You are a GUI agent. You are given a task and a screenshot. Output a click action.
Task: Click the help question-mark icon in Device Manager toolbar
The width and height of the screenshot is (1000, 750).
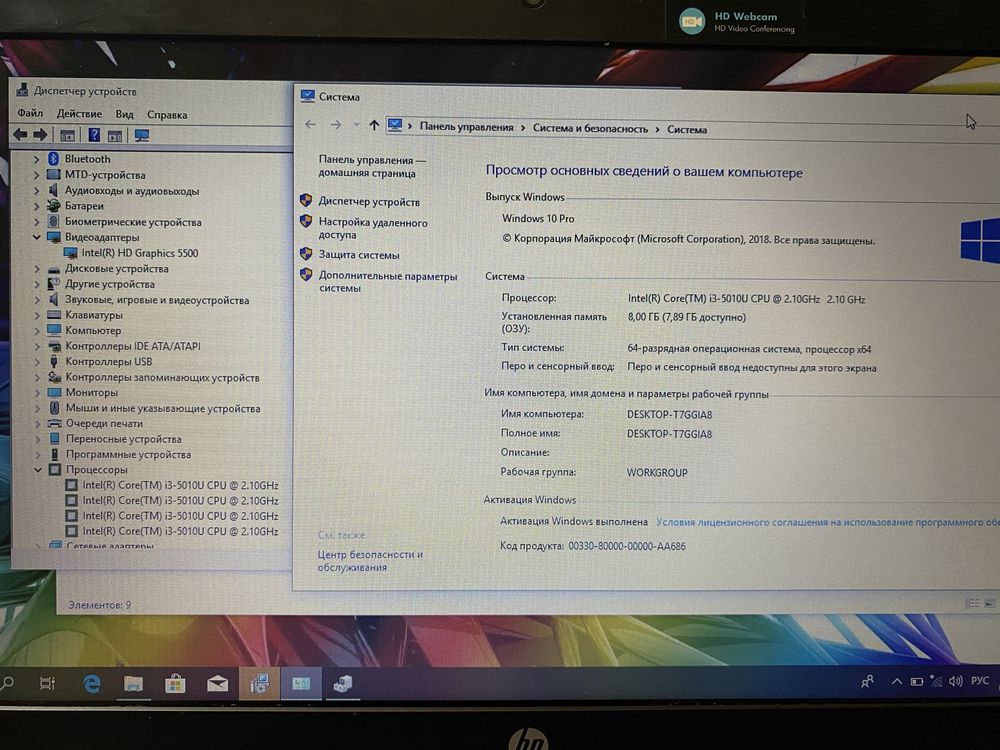(94, 135)
